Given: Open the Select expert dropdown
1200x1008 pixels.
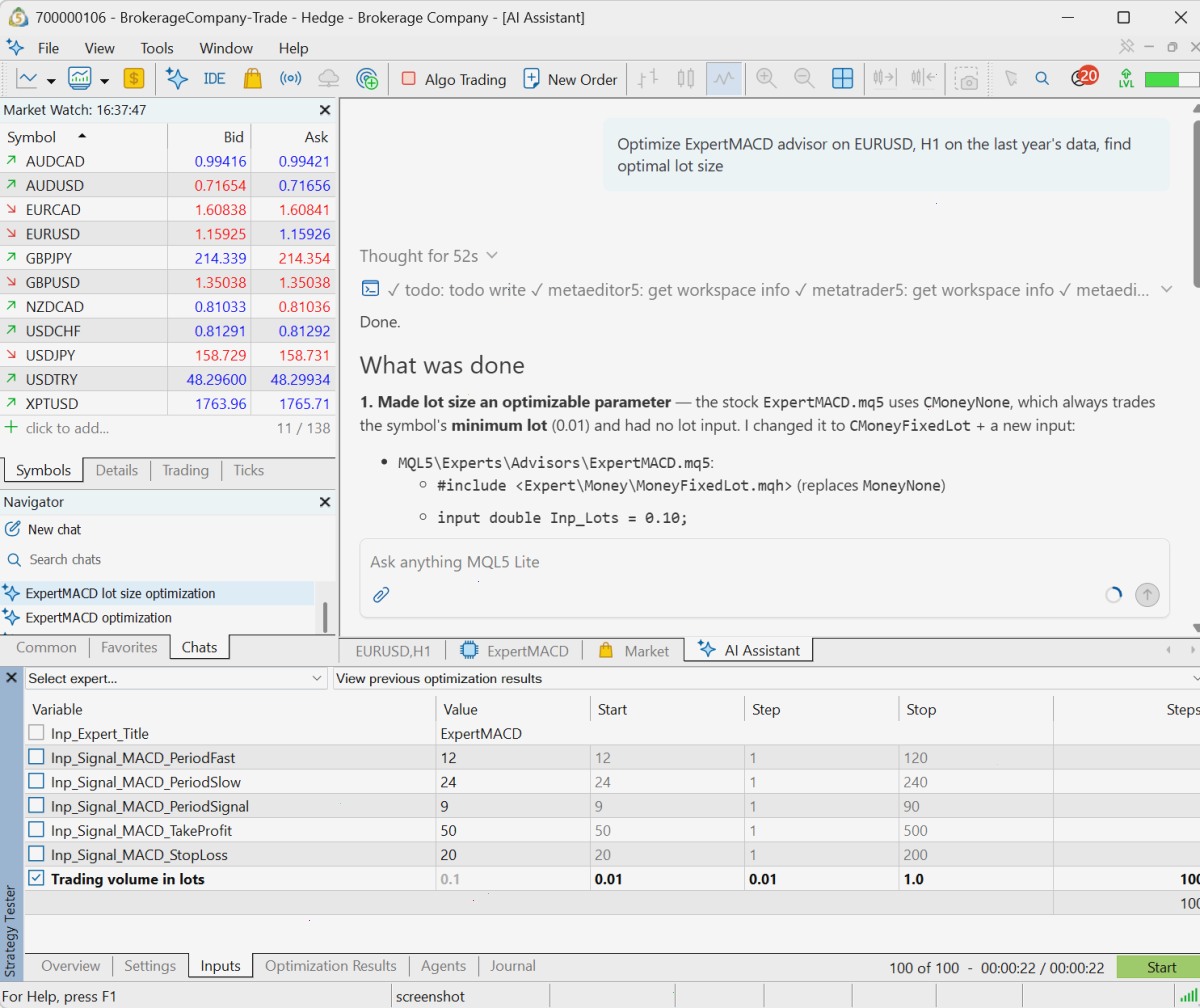Looking at the screenshot, I should coord(175,679).
